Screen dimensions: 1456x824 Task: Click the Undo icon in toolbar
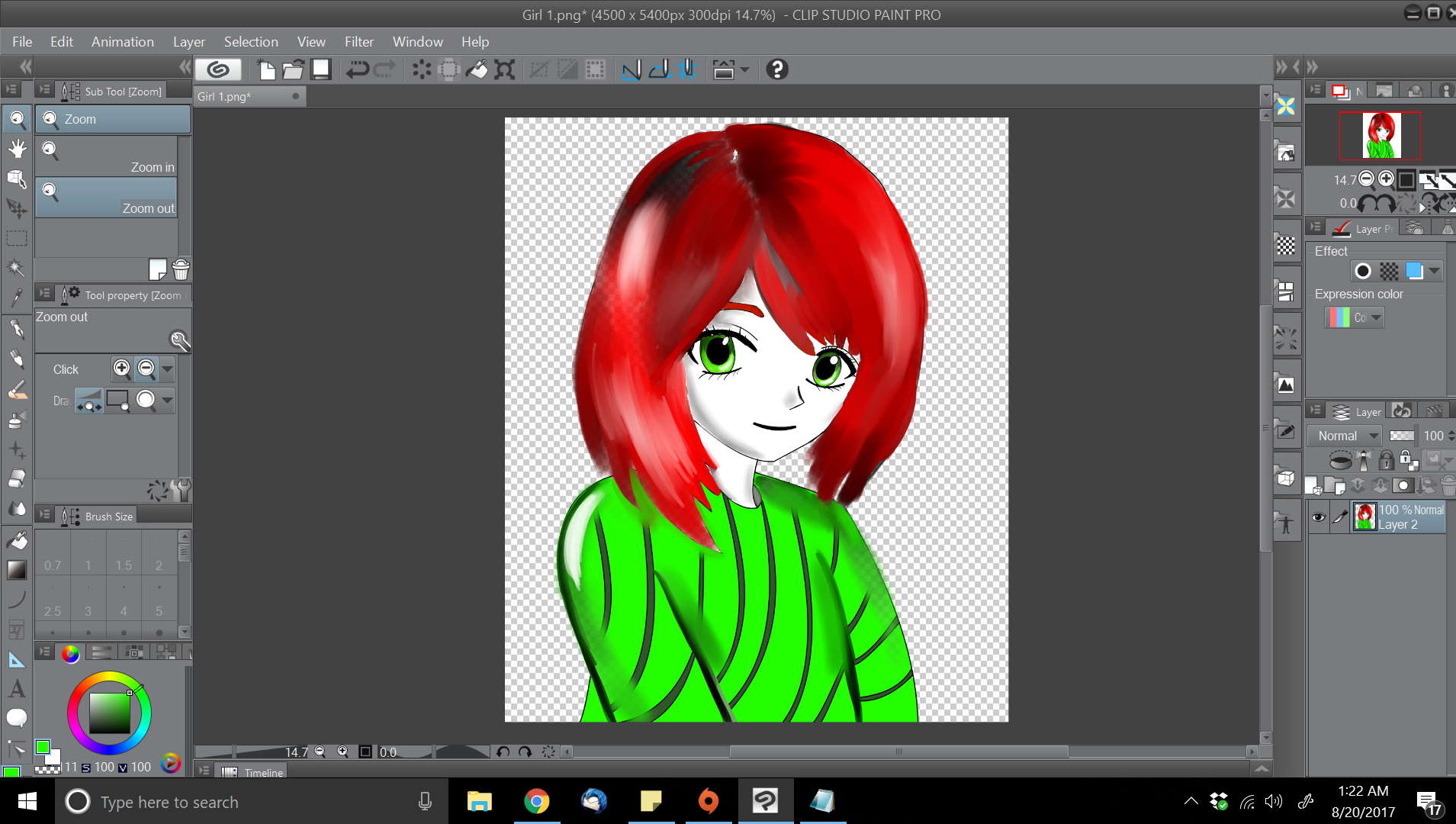[357, 69]
